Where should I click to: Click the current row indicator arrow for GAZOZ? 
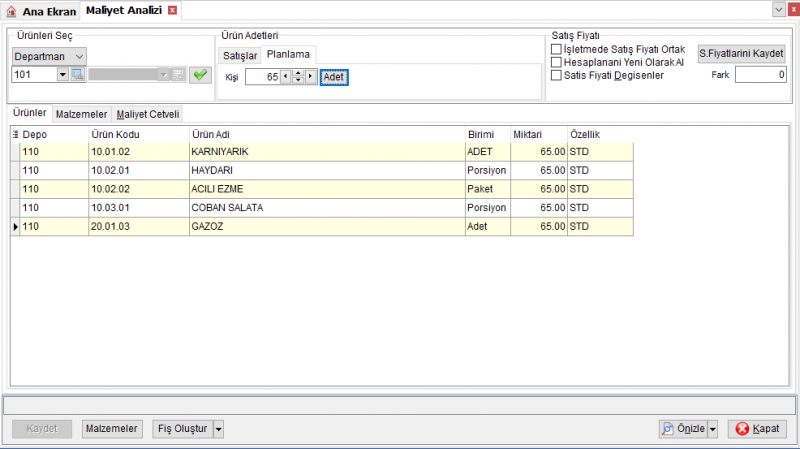15,227
